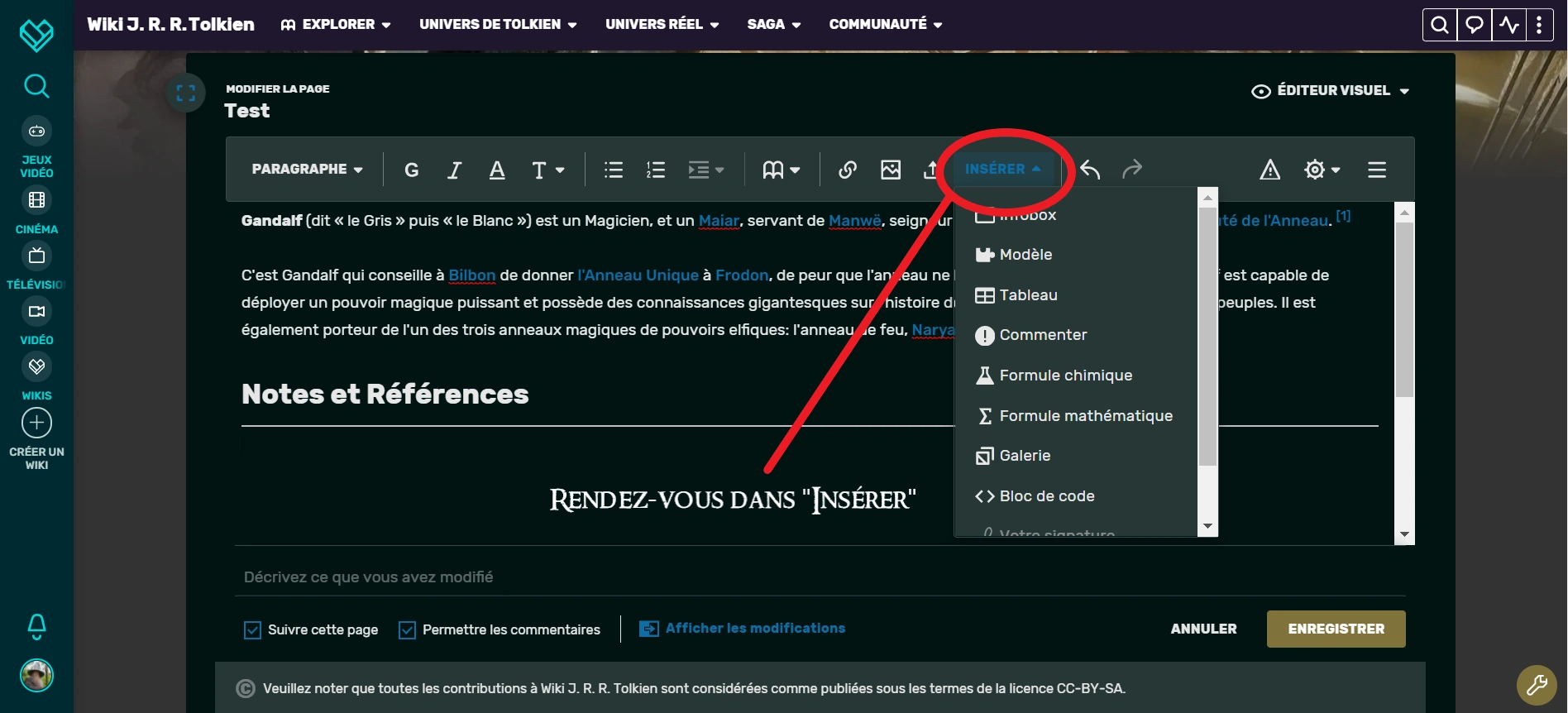
Task: Expand the text style T dropdown
Action: click(547, 170)
